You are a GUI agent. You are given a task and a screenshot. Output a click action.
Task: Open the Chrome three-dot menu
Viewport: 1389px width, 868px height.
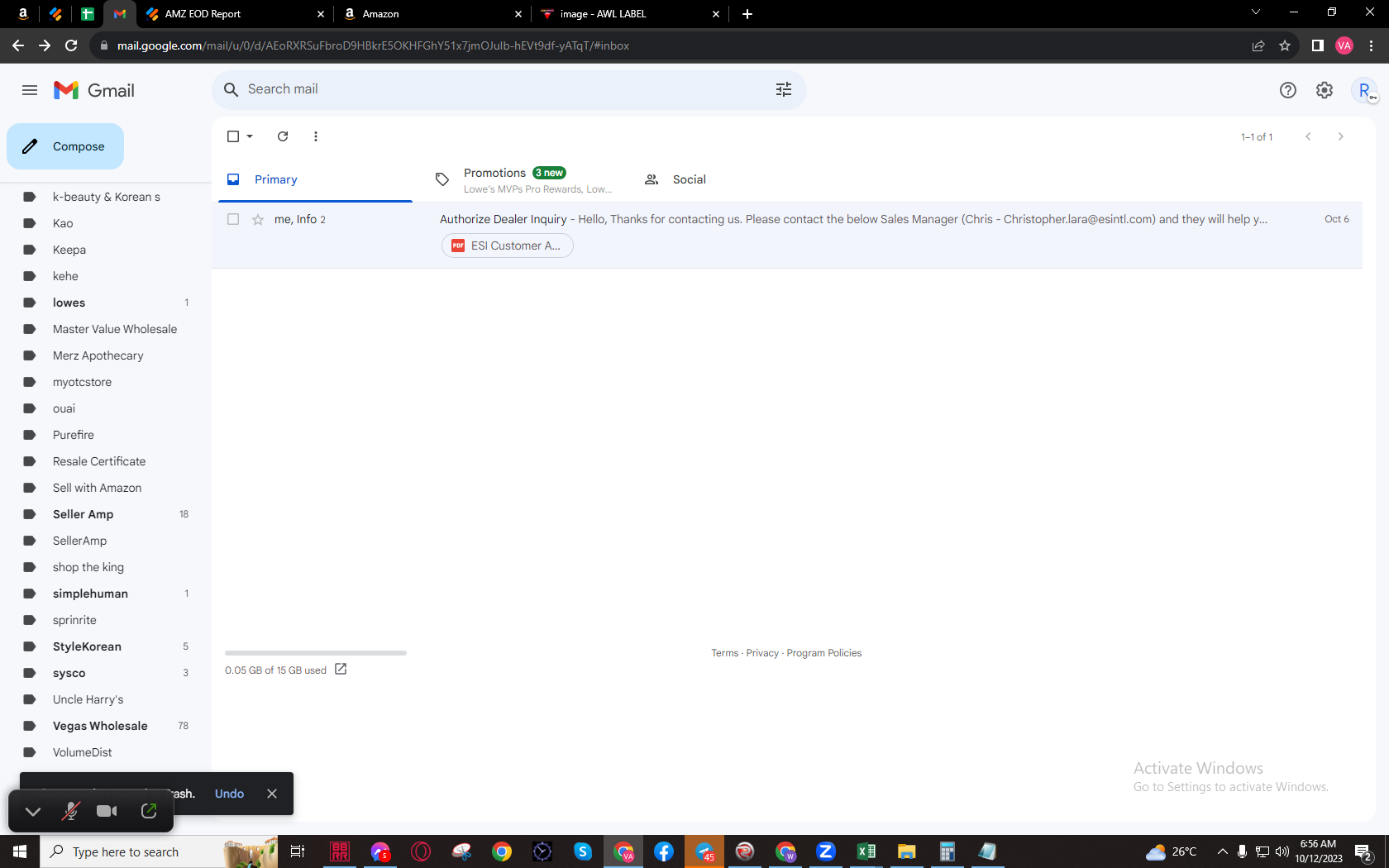click(1372, 45)
